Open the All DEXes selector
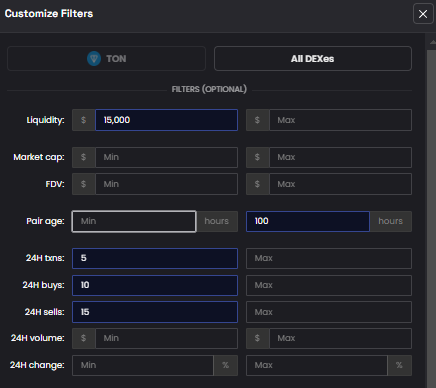This screenshot has width=436, height=388. coord(313,59)
